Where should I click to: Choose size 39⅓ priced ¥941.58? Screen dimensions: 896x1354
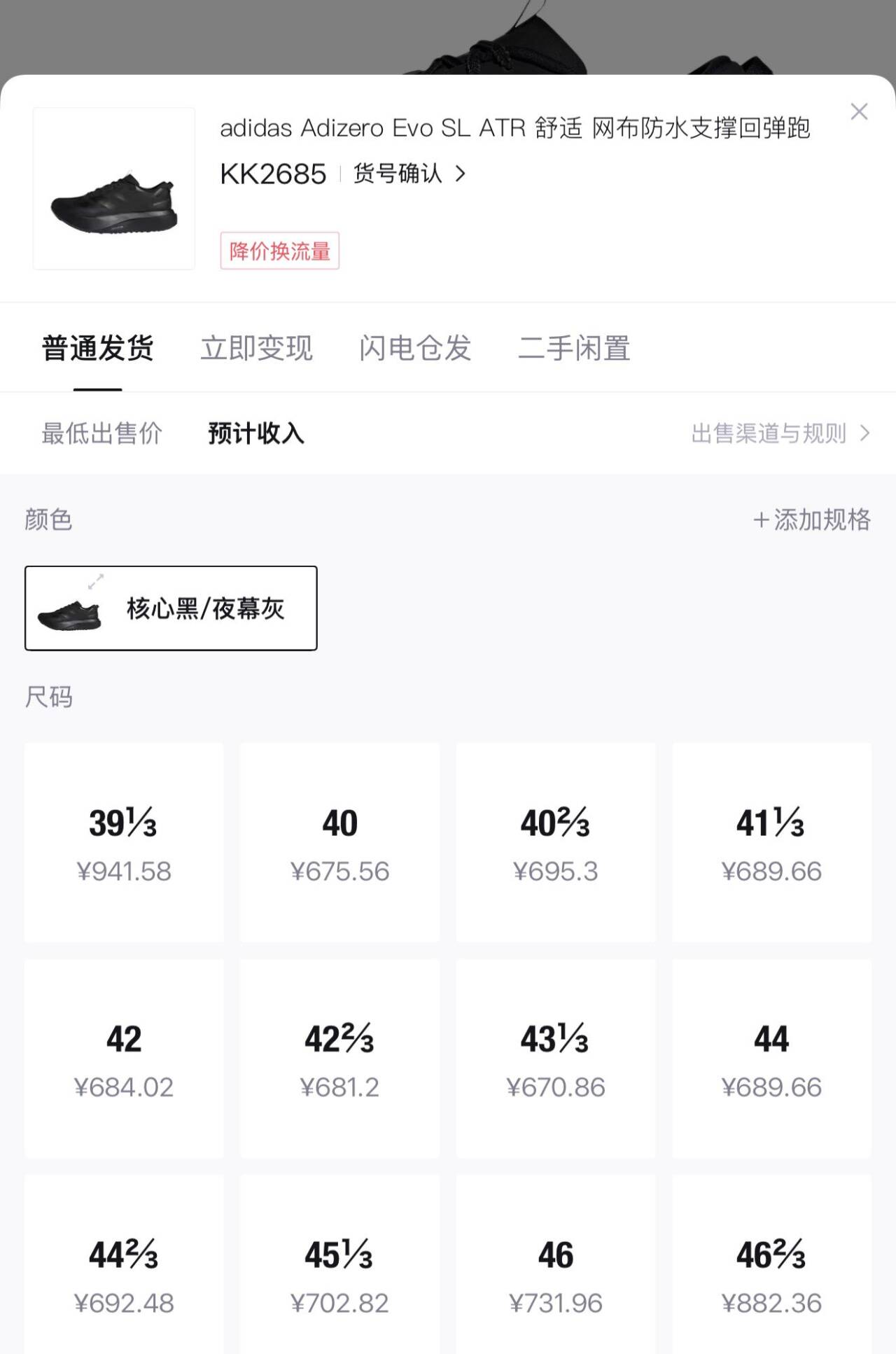click(x=124, y=843)
